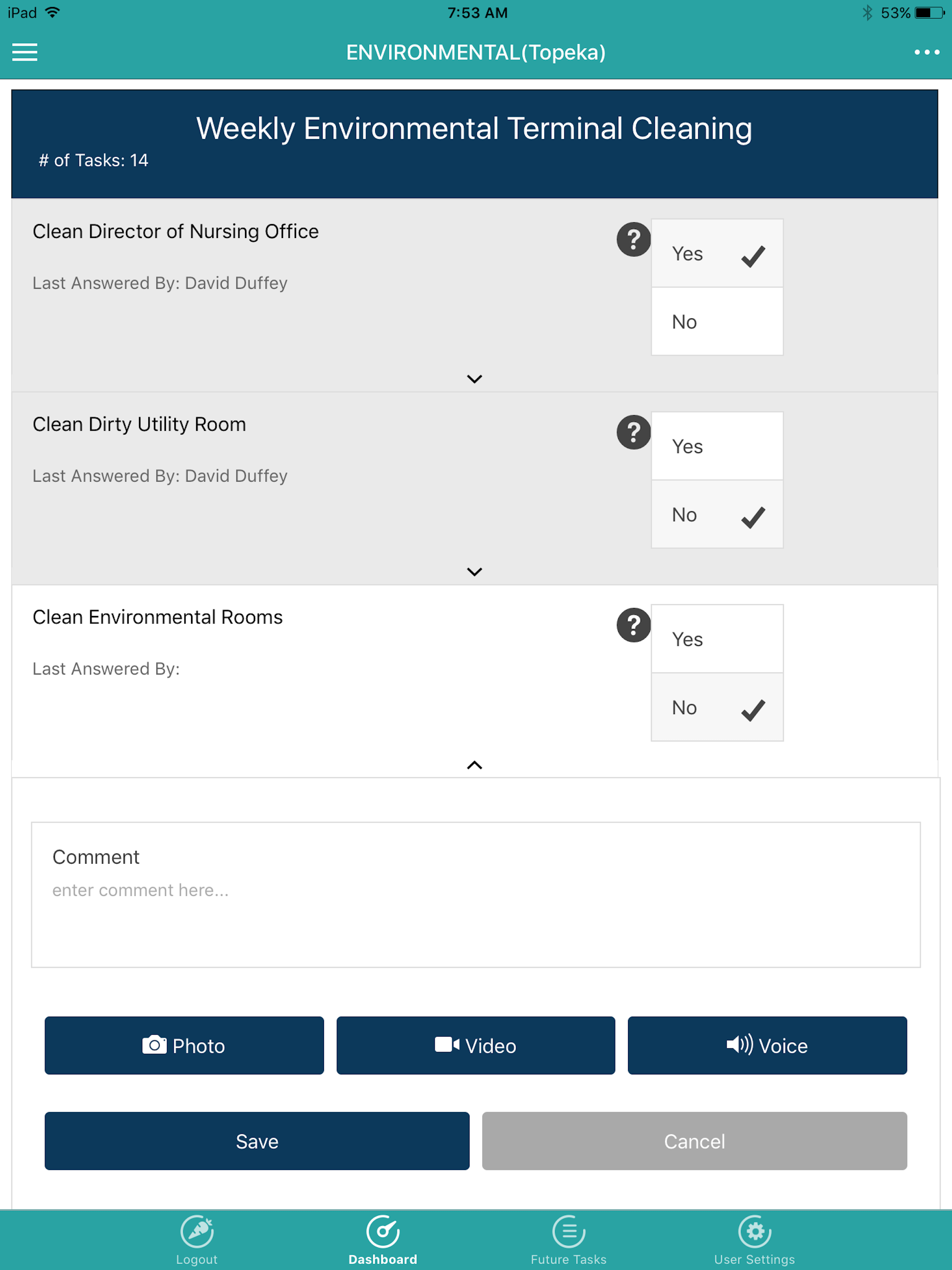Tap the Wi-Fi status icon
This screenshot has width=952, height=1270.
52,13
